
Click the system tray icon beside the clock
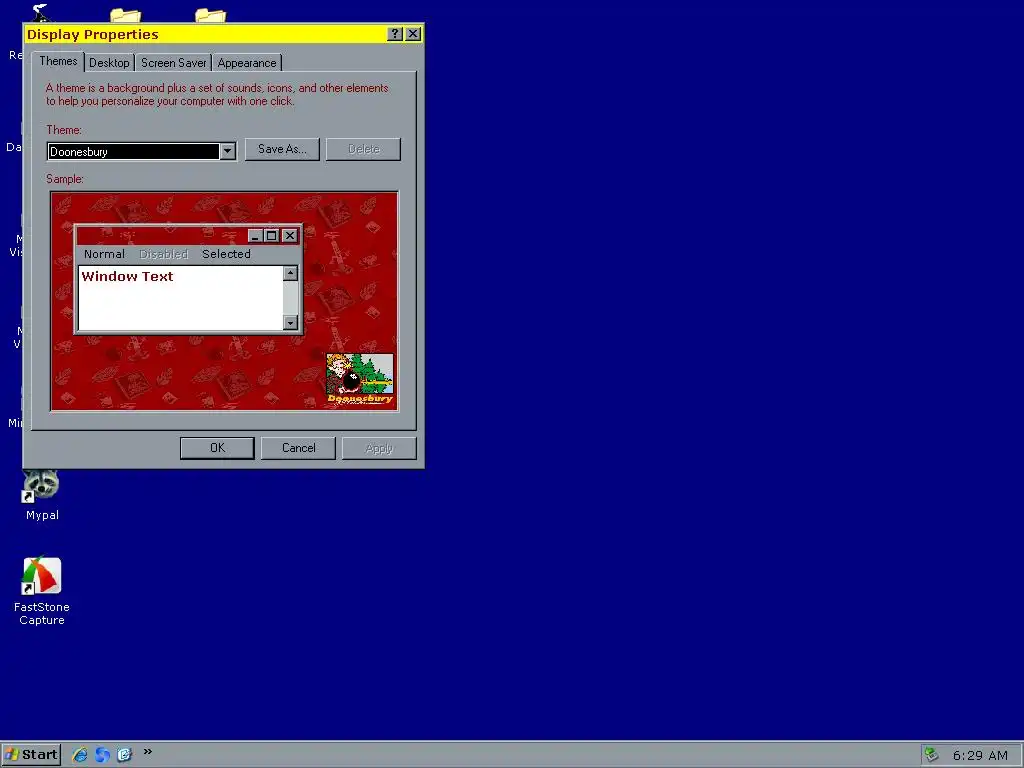tap(931, 755)
